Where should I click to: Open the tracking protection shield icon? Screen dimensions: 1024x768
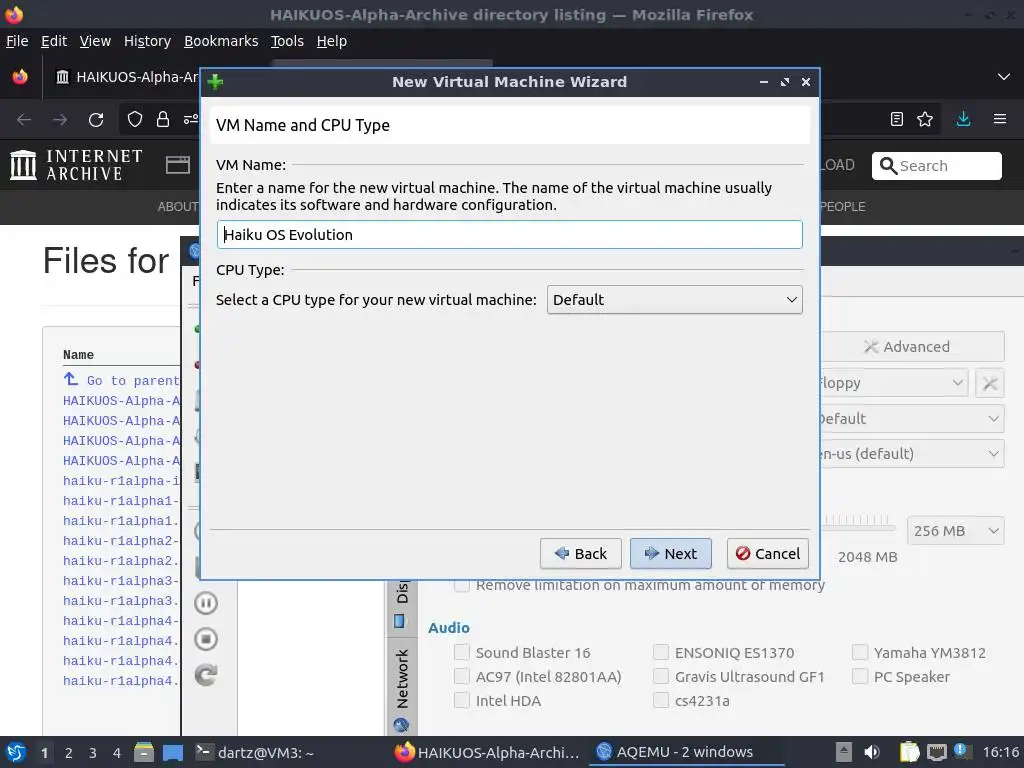pos(135,119)
